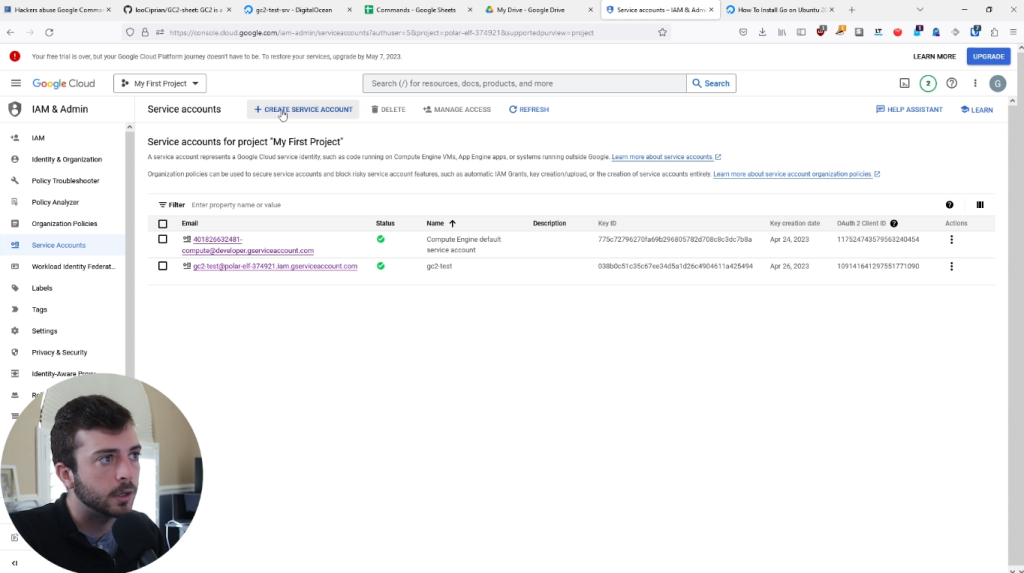Image resolution: width=1024 pixels, height=573 pixels.
Task: Activate Cloud Shell terminal icon
Action: coord(904,83)
